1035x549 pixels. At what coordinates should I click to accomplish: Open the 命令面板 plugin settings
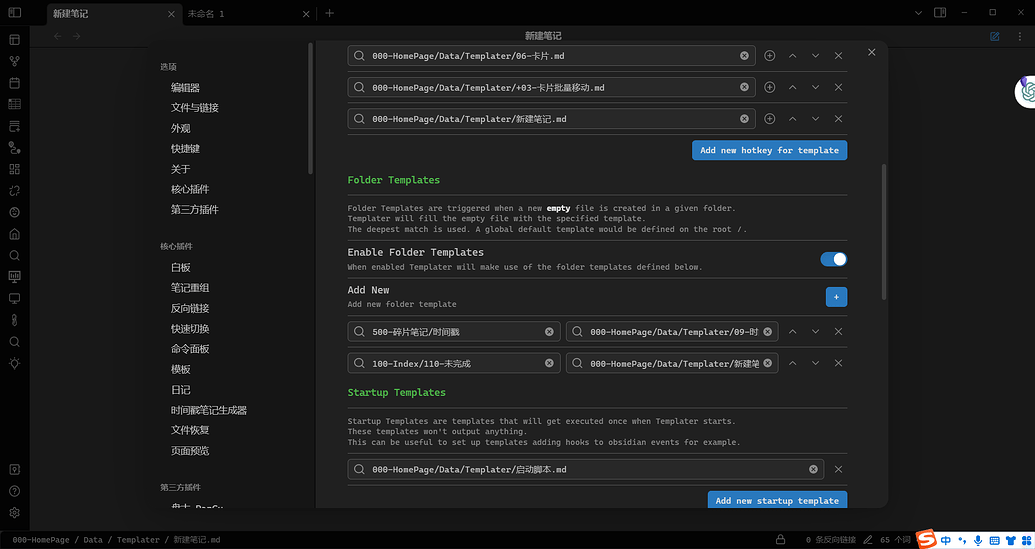point(190,349)
